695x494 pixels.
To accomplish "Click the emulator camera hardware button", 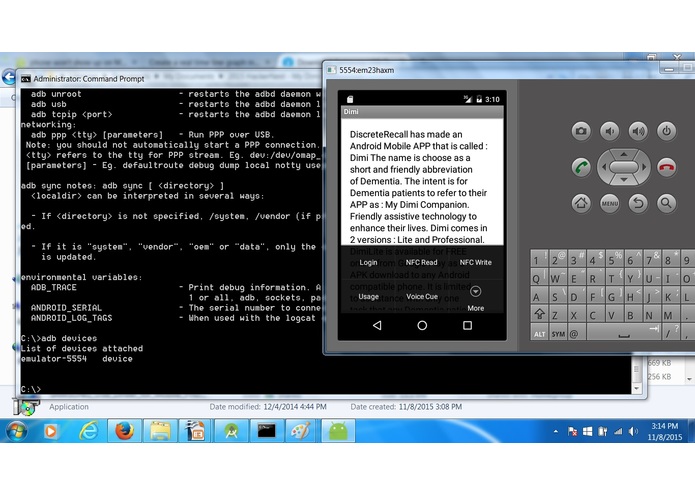I will click(581, 131).
